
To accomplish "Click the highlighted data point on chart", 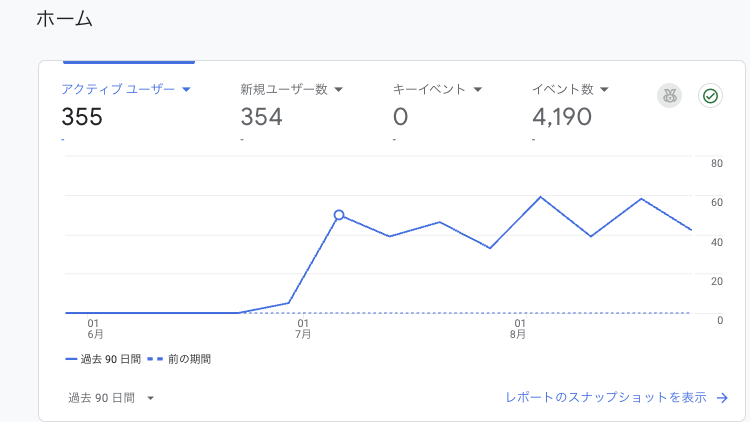I will 339,215.
